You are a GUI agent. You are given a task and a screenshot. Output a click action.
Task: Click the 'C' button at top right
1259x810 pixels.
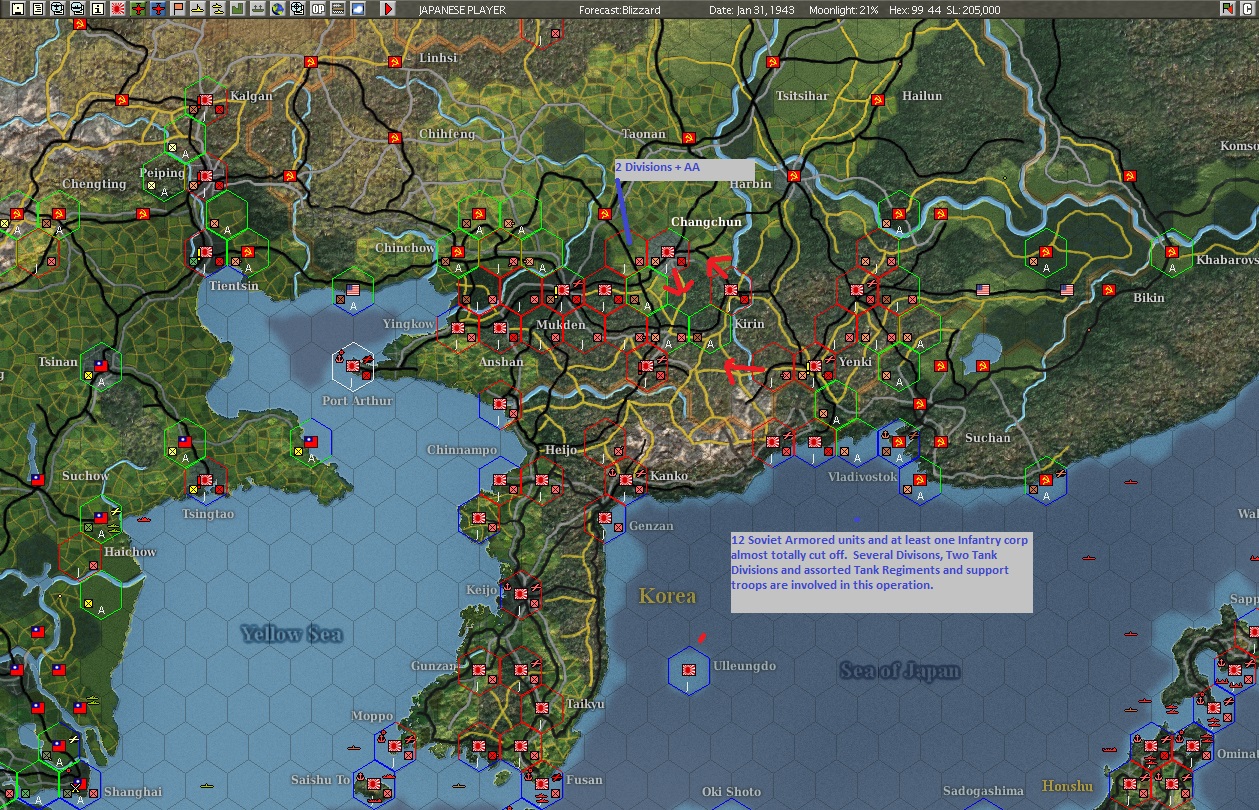pyautogui.click(x=1247, y=9)
